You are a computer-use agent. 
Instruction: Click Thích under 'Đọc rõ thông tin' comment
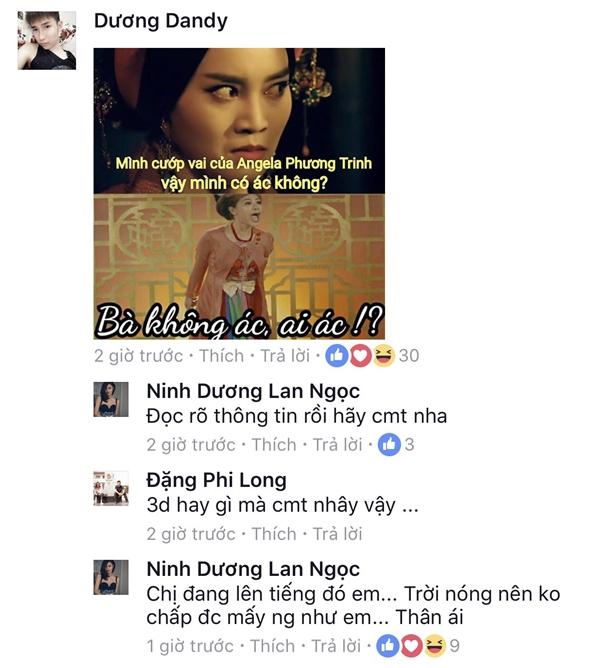pyautogui.click(x=274, y=445)
